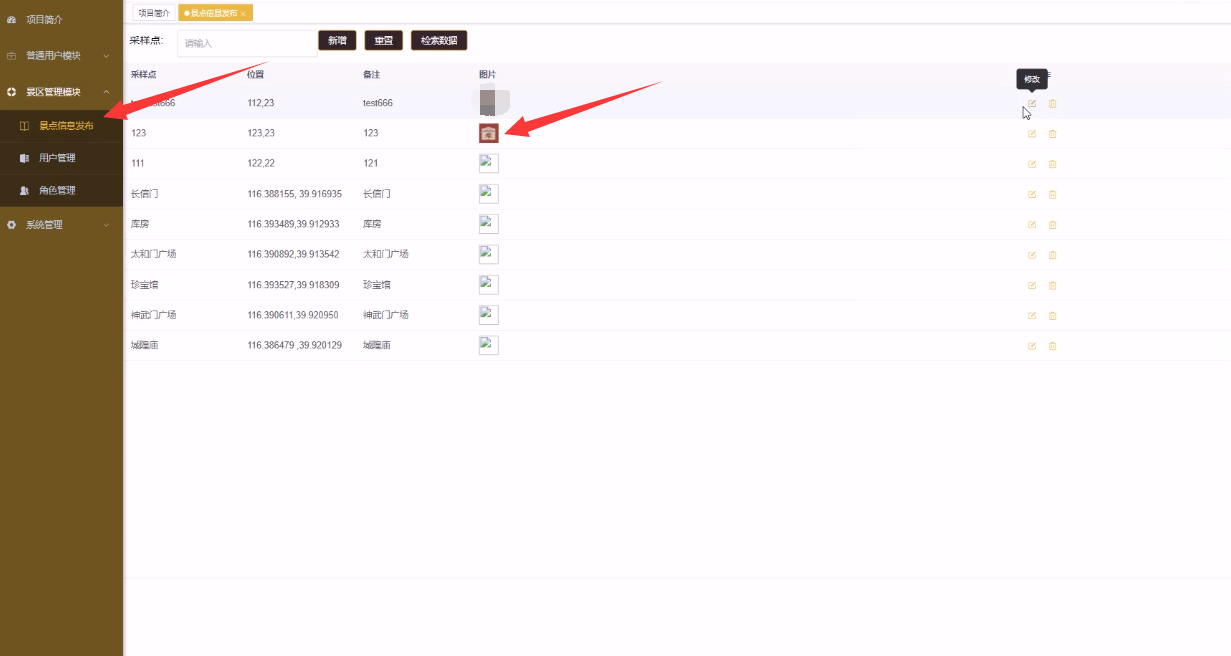Focus the 采样点 search input field

tap(246, 43)
